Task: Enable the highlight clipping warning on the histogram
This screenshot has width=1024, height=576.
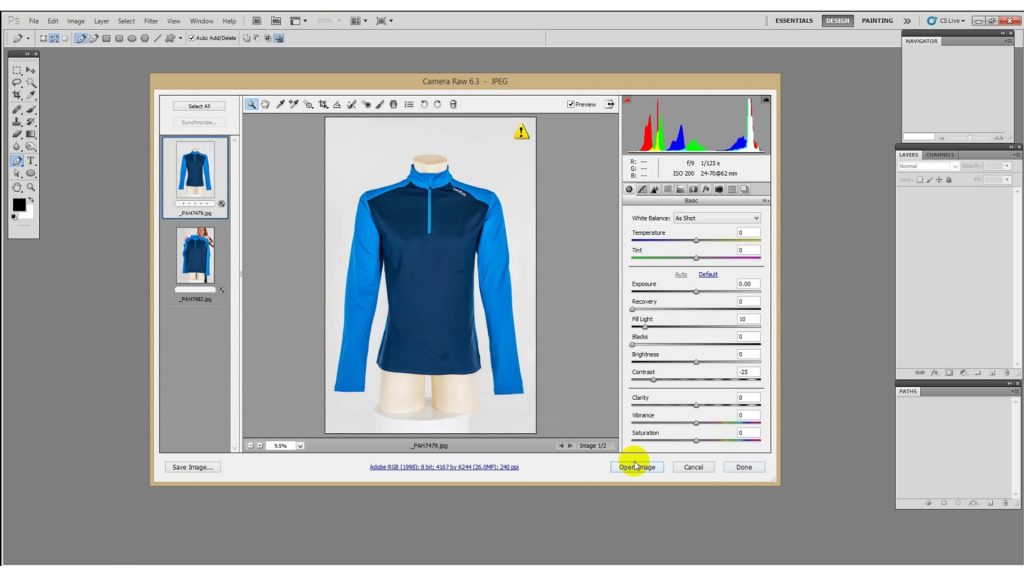Action: click(x=764, y=99)
